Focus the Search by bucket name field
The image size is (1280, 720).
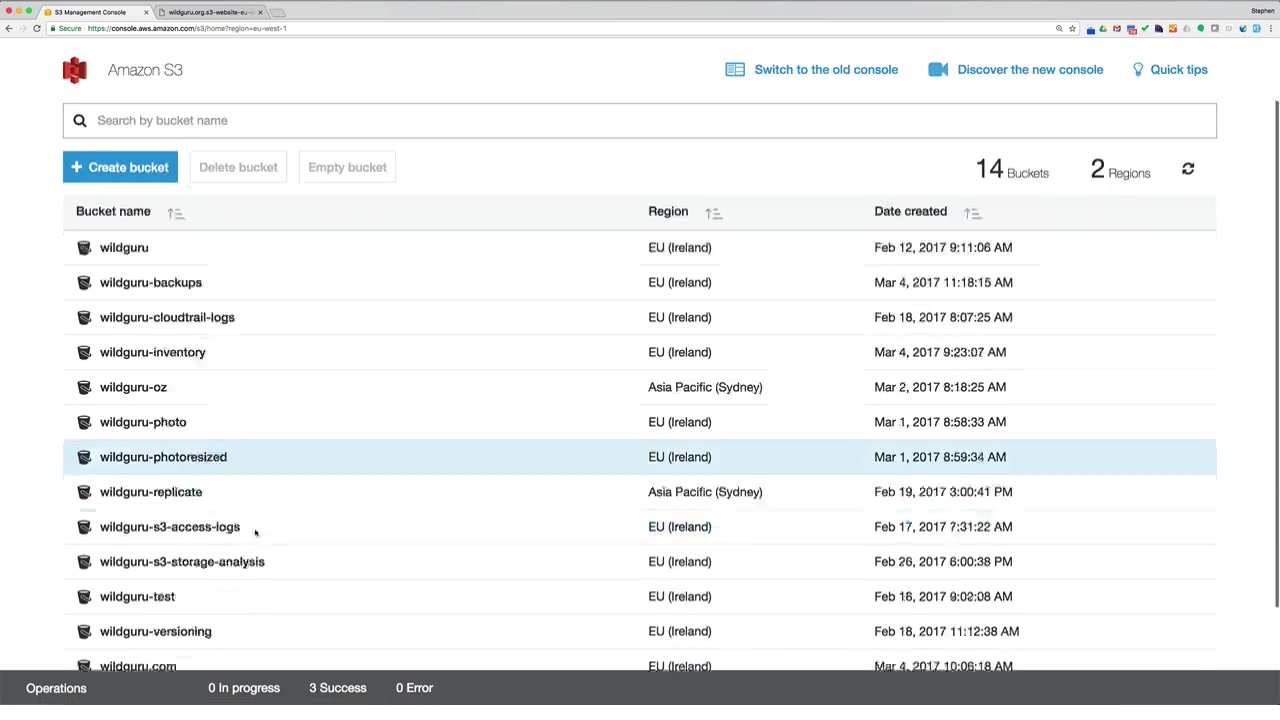tap(640, 121)
